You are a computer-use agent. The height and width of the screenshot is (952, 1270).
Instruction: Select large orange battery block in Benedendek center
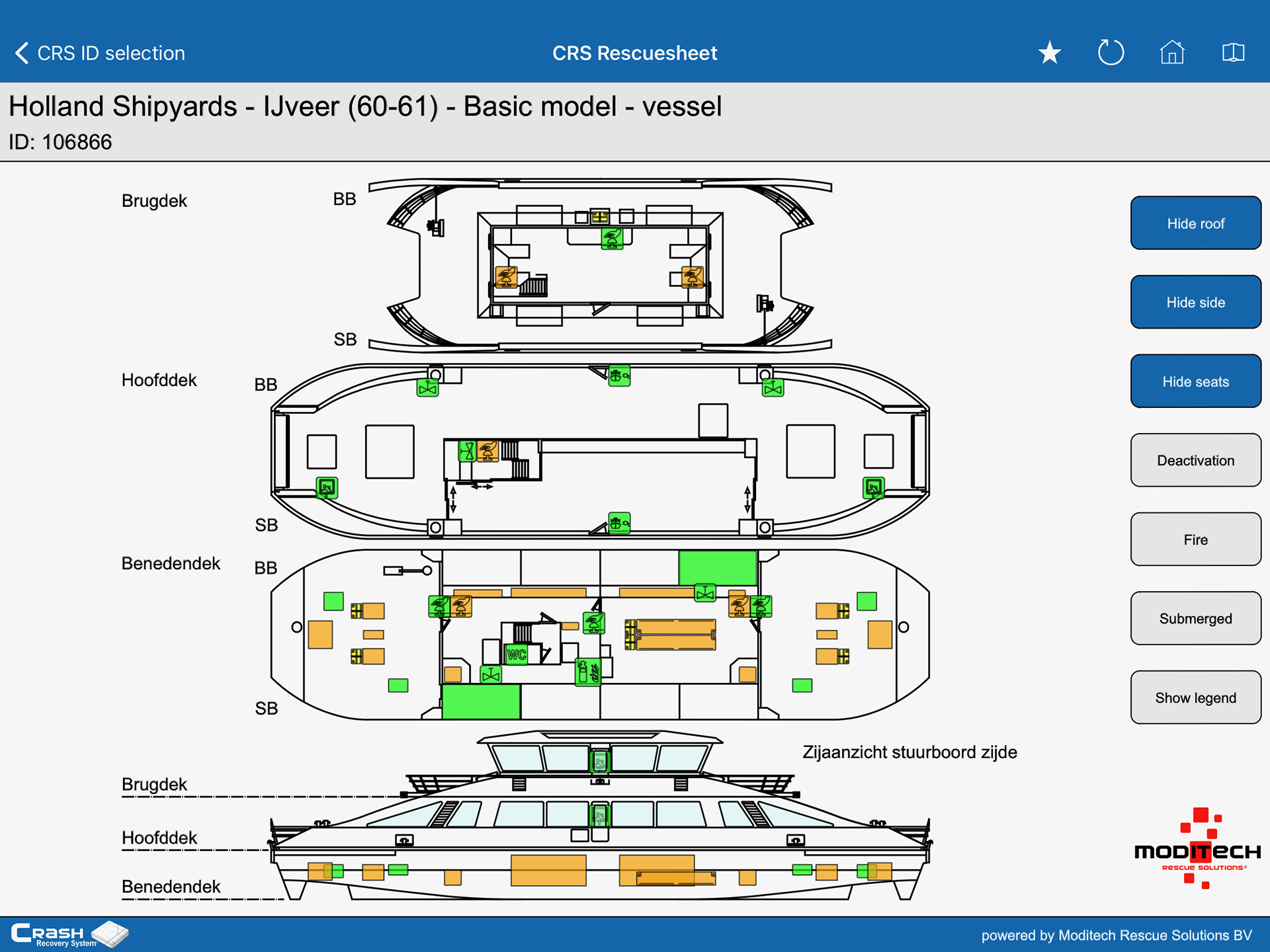[675, 635]
